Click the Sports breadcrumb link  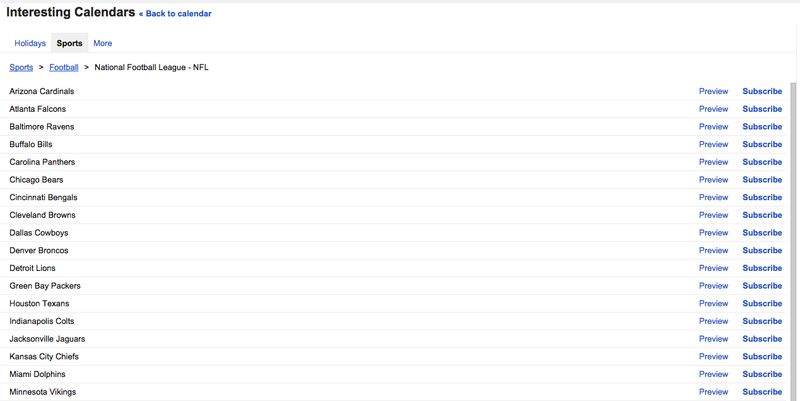point(21,67)
